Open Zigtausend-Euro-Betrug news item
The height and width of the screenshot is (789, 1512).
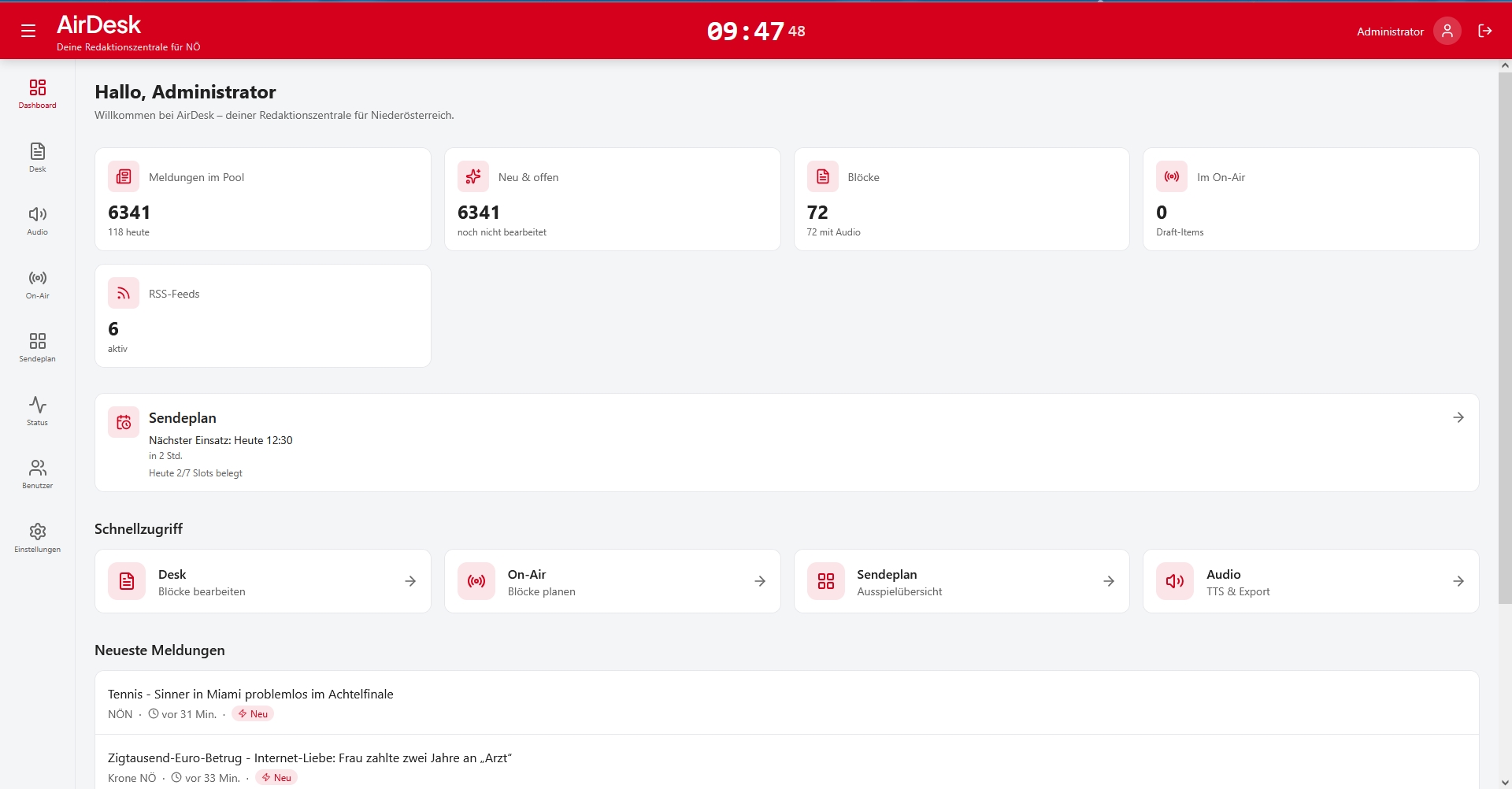(x=309, y=758)
